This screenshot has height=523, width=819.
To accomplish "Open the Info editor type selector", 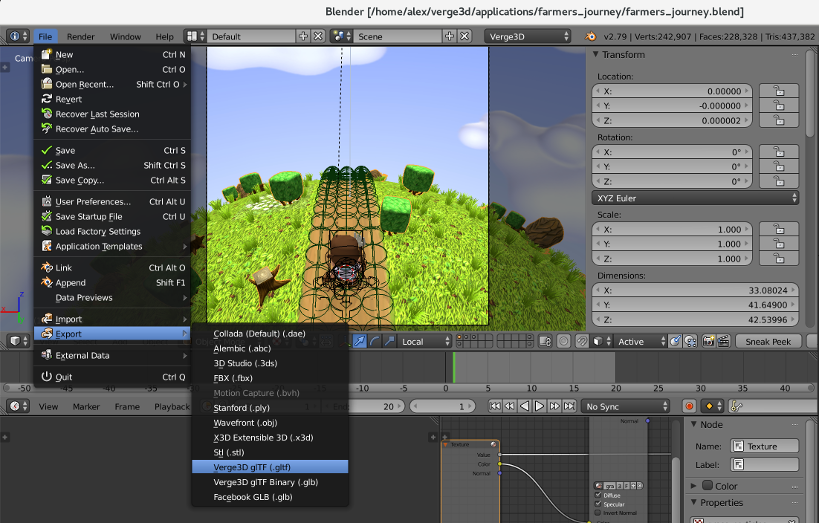I will (x=18, y=36).
